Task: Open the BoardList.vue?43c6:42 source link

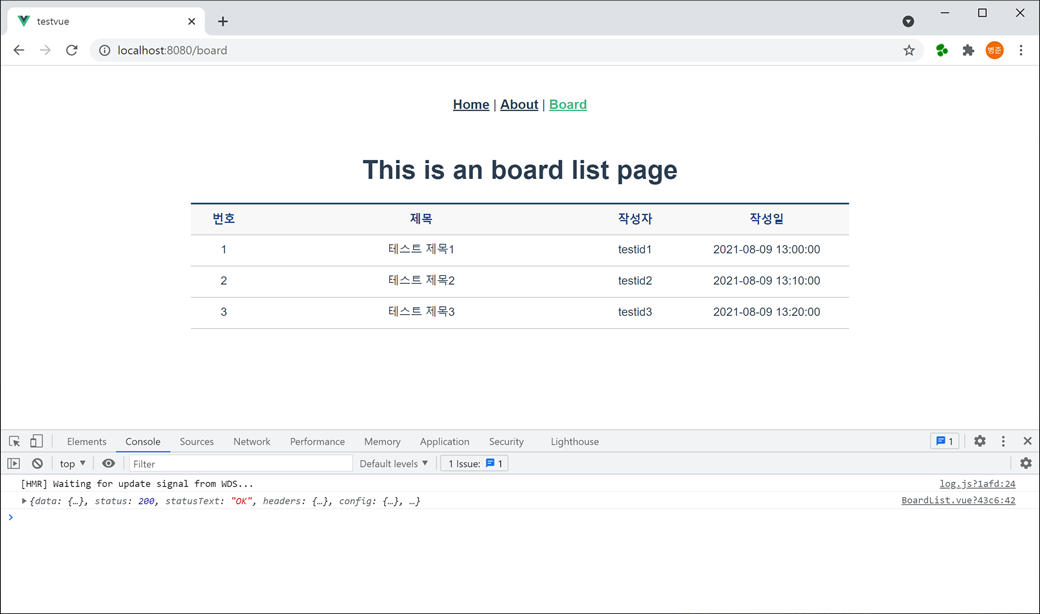Action: pyautogui.click(x=958, y=501)
